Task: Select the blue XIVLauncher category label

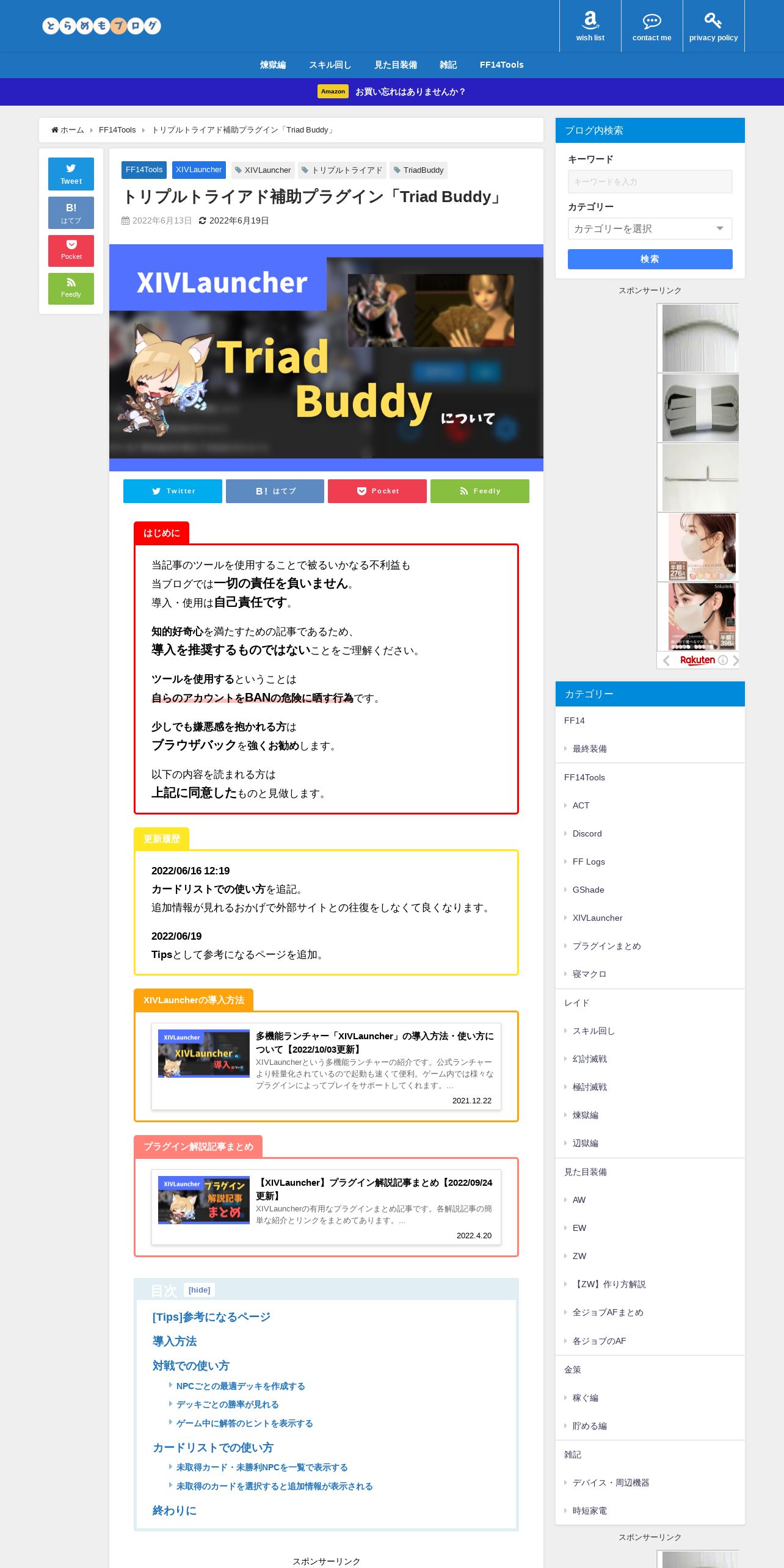Action: pyautogui.click(x=198, y=170)
